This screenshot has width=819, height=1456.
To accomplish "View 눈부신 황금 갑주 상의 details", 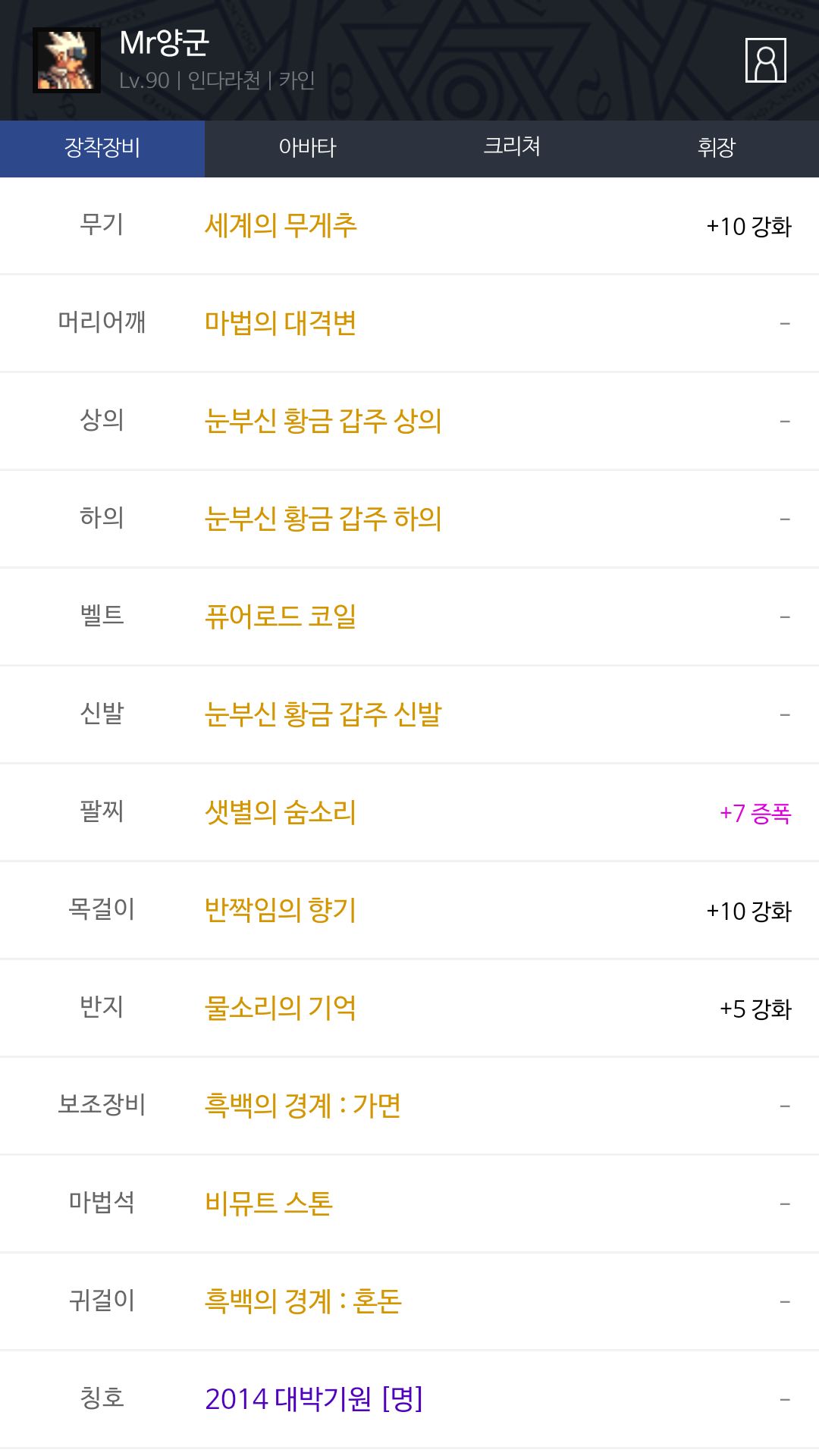I will 323,421.
